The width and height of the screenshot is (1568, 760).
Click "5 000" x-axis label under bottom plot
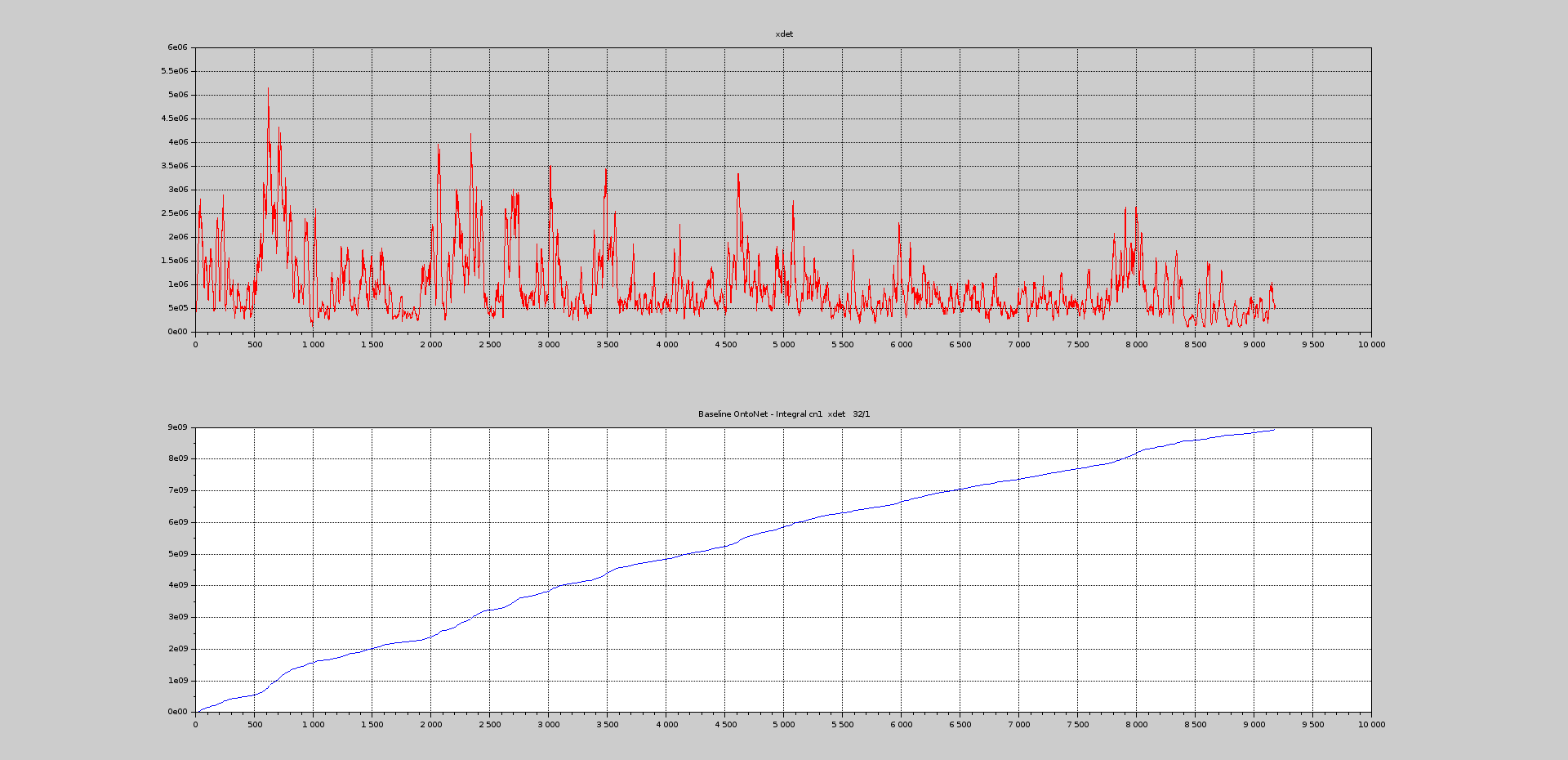pos(783,725)
